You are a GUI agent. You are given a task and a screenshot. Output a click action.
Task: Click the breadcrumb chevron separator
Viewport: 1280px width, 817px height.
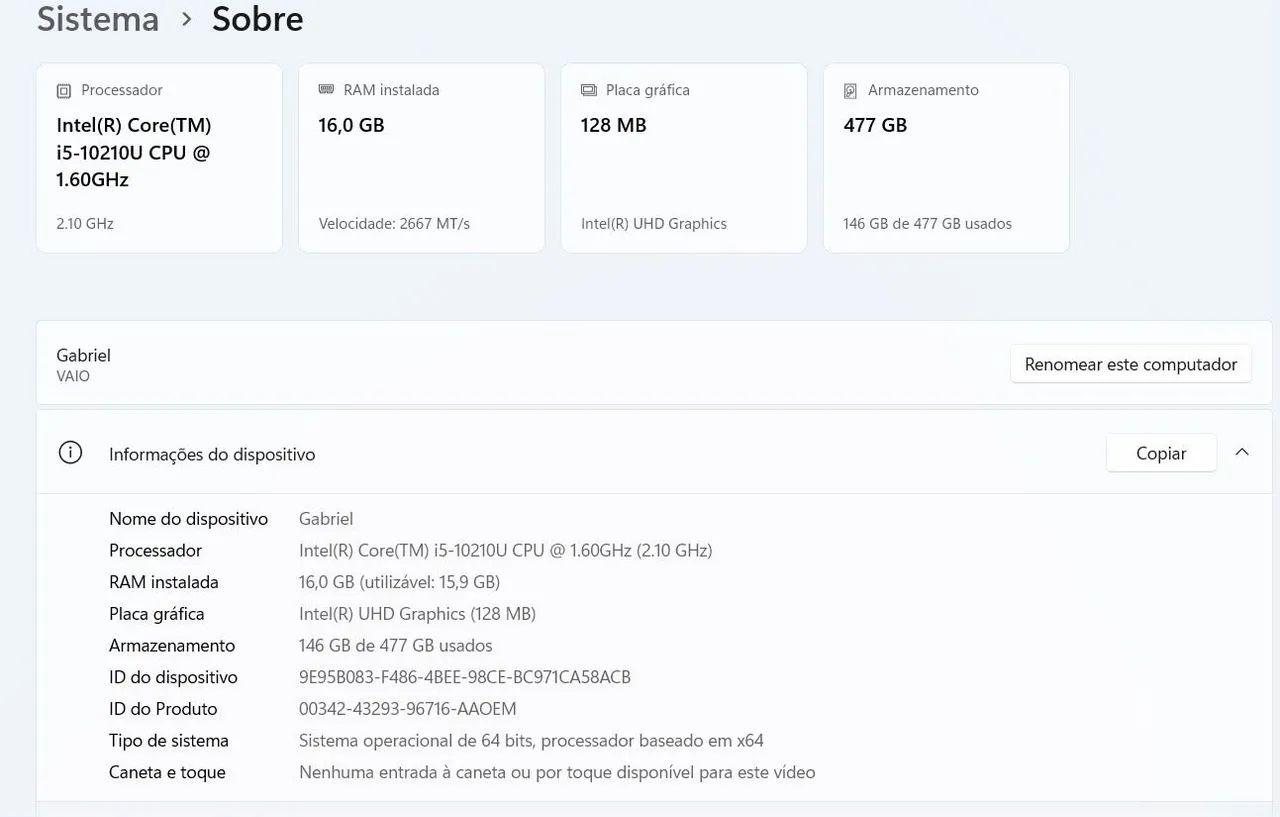[x=186, y=19]
